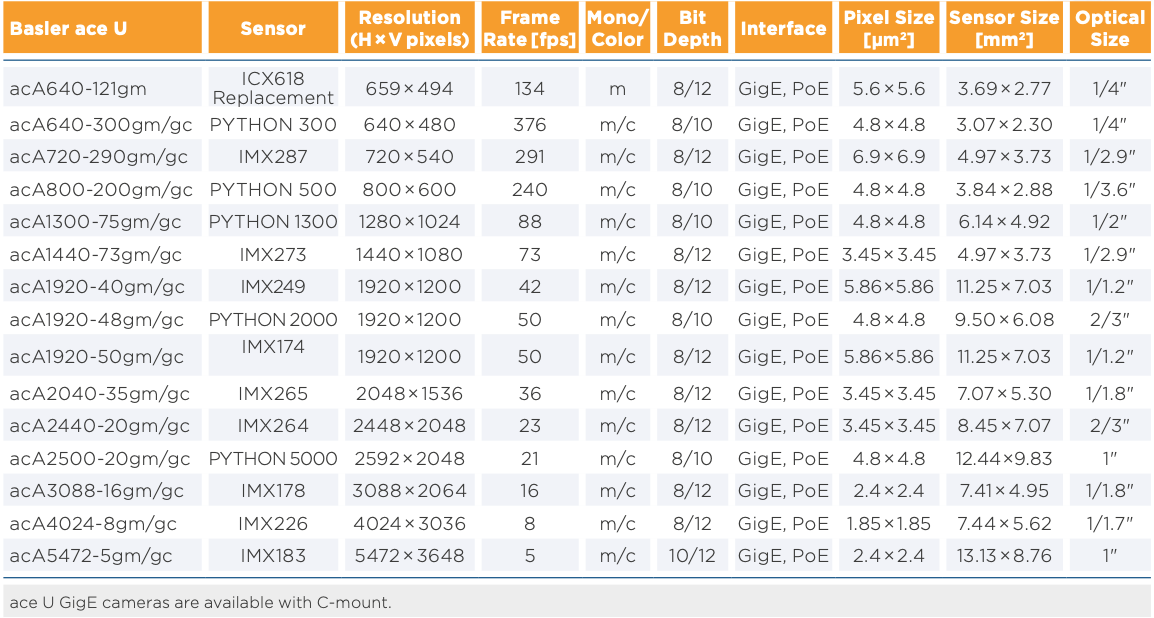Select the acA640-121gm model name
This screenshot has height=618, width=1154.
[78, 88]
